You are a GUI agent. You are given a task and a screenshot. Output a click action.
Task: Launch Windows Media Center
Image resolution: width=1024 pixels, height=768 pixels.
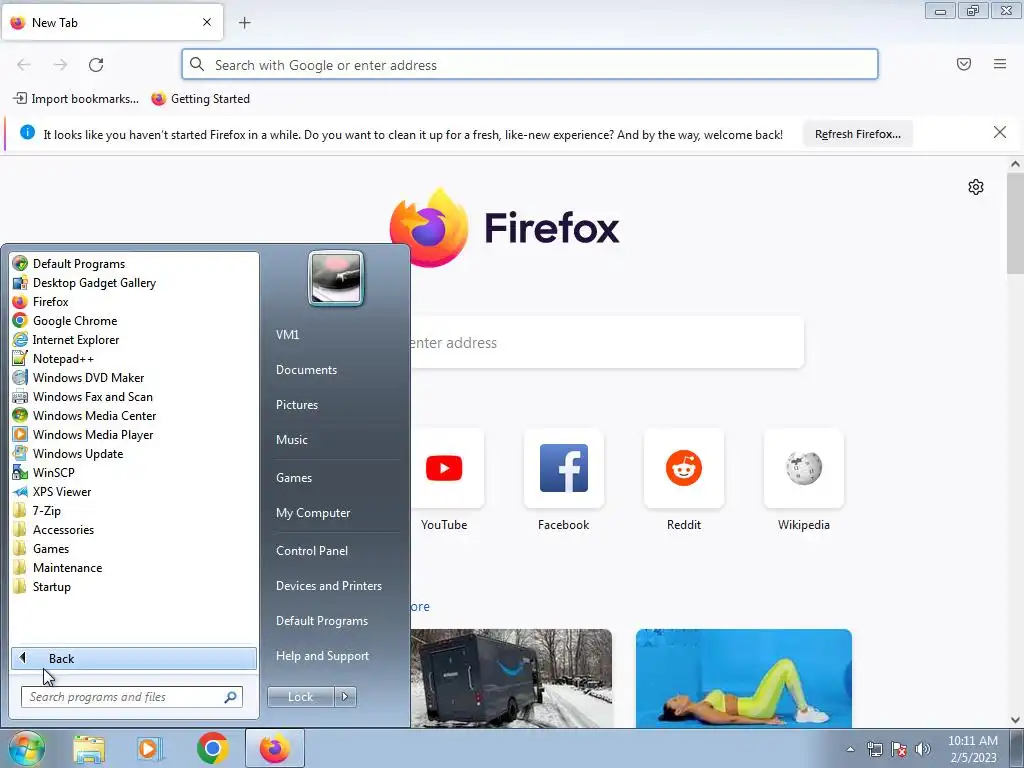(x=134, y=415)
